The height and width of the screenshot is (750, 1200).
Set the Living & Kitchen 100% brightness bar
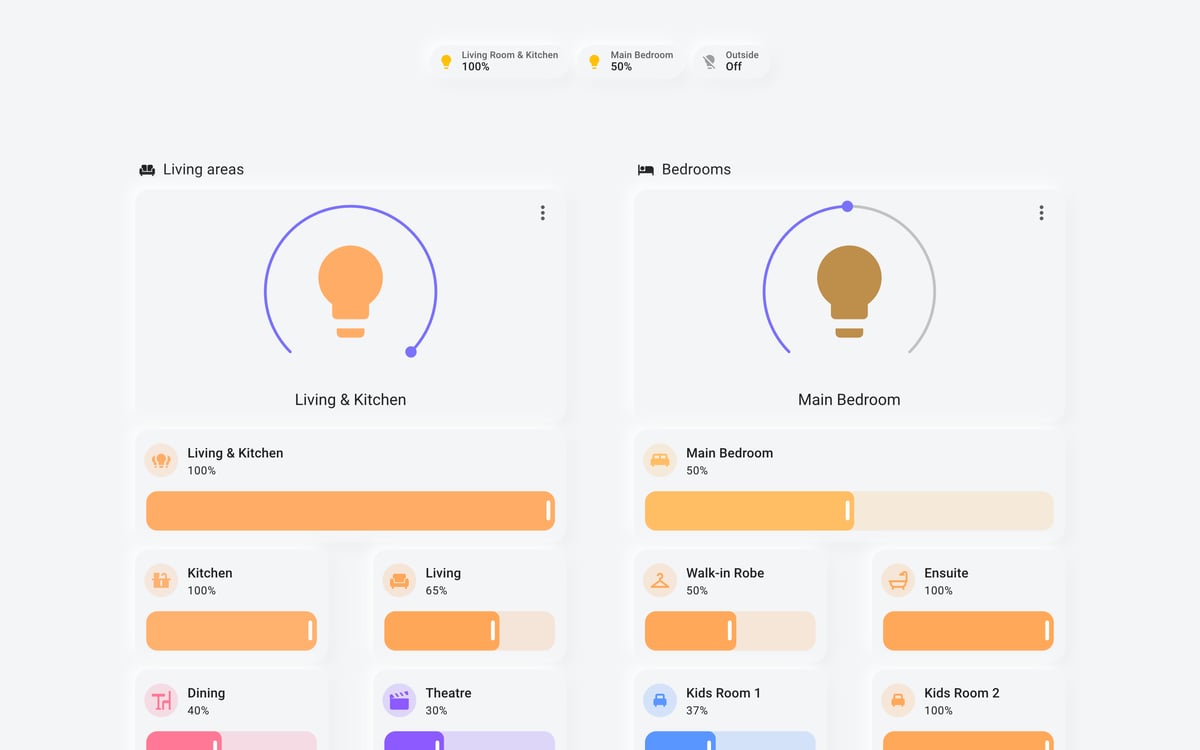click(x=350, y=511)
